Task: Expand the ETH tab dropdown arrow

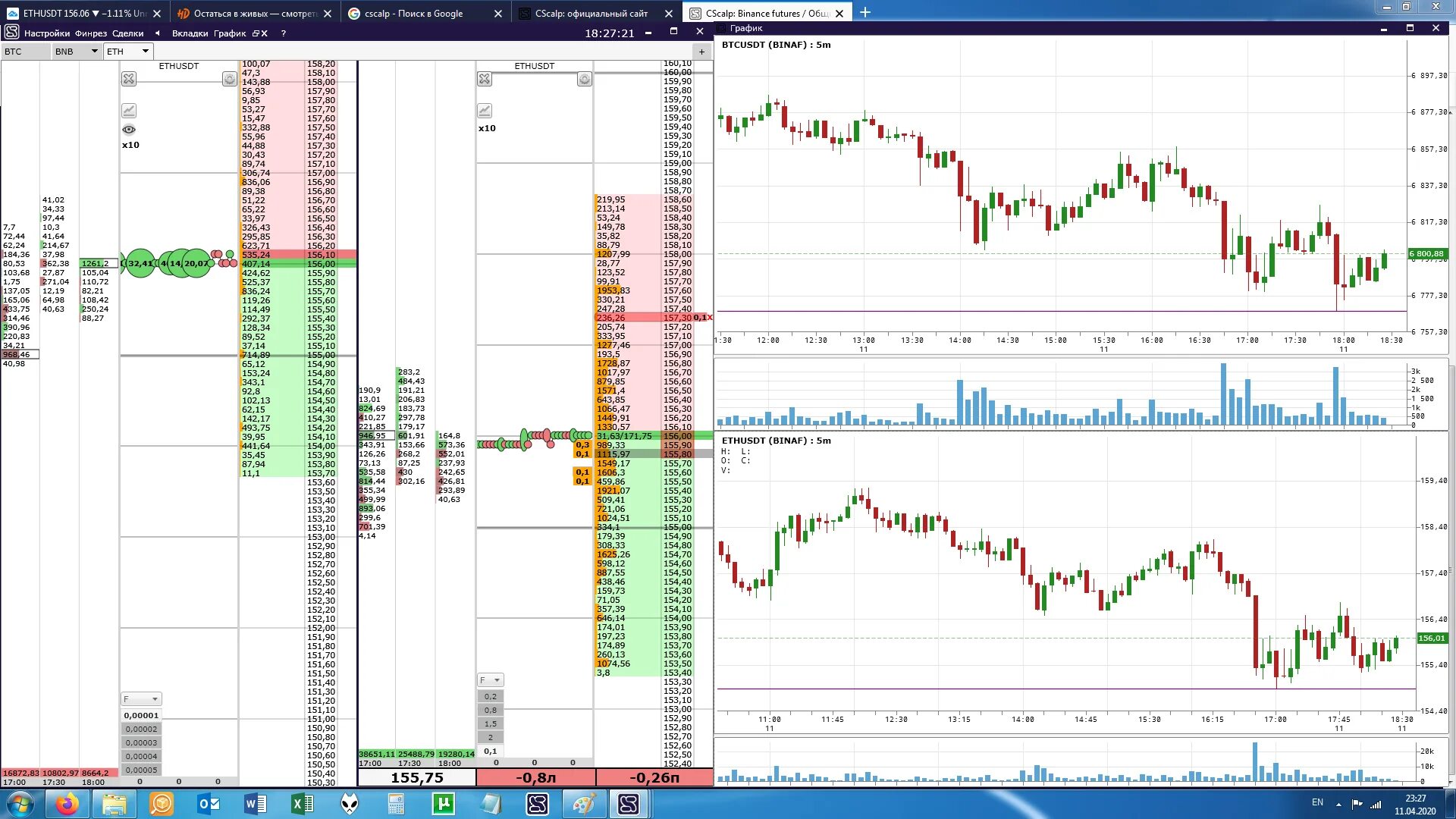Action: coord(146,52)
